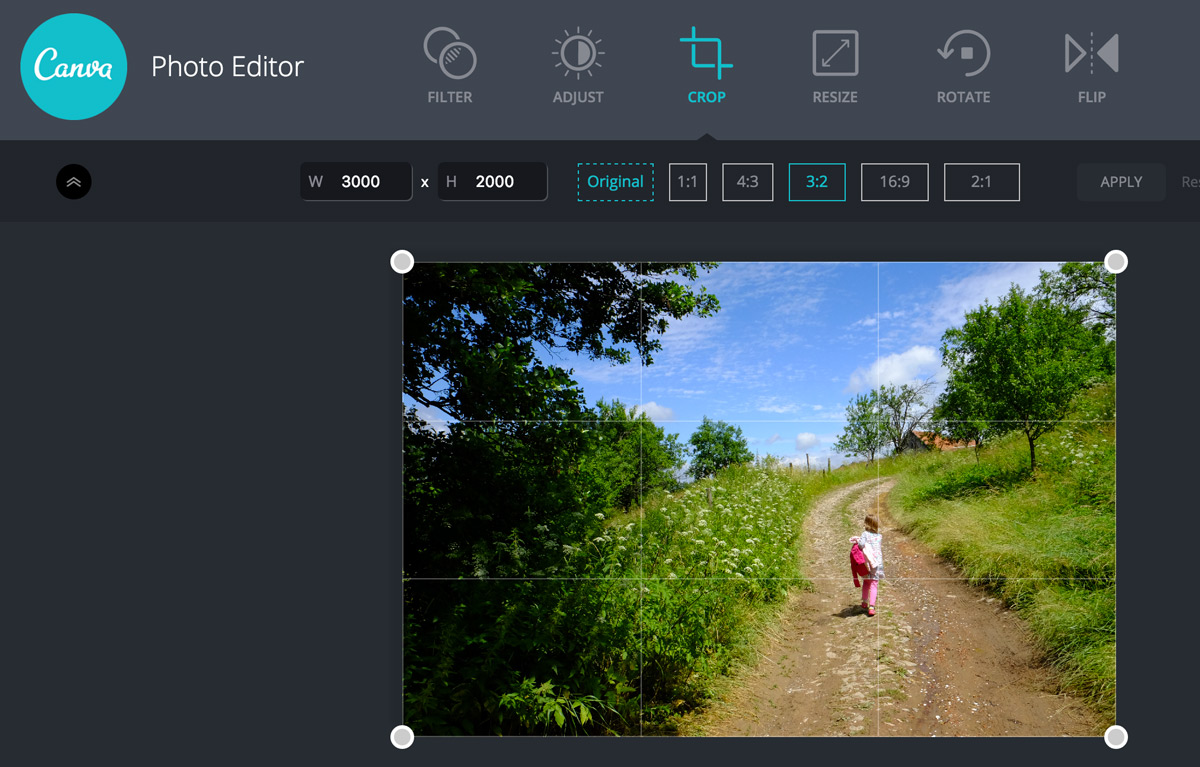The width and height of the screenshot is (1200, 767).
Task: Collapse the crop options bar with the chevron
Action: [73, 181]
